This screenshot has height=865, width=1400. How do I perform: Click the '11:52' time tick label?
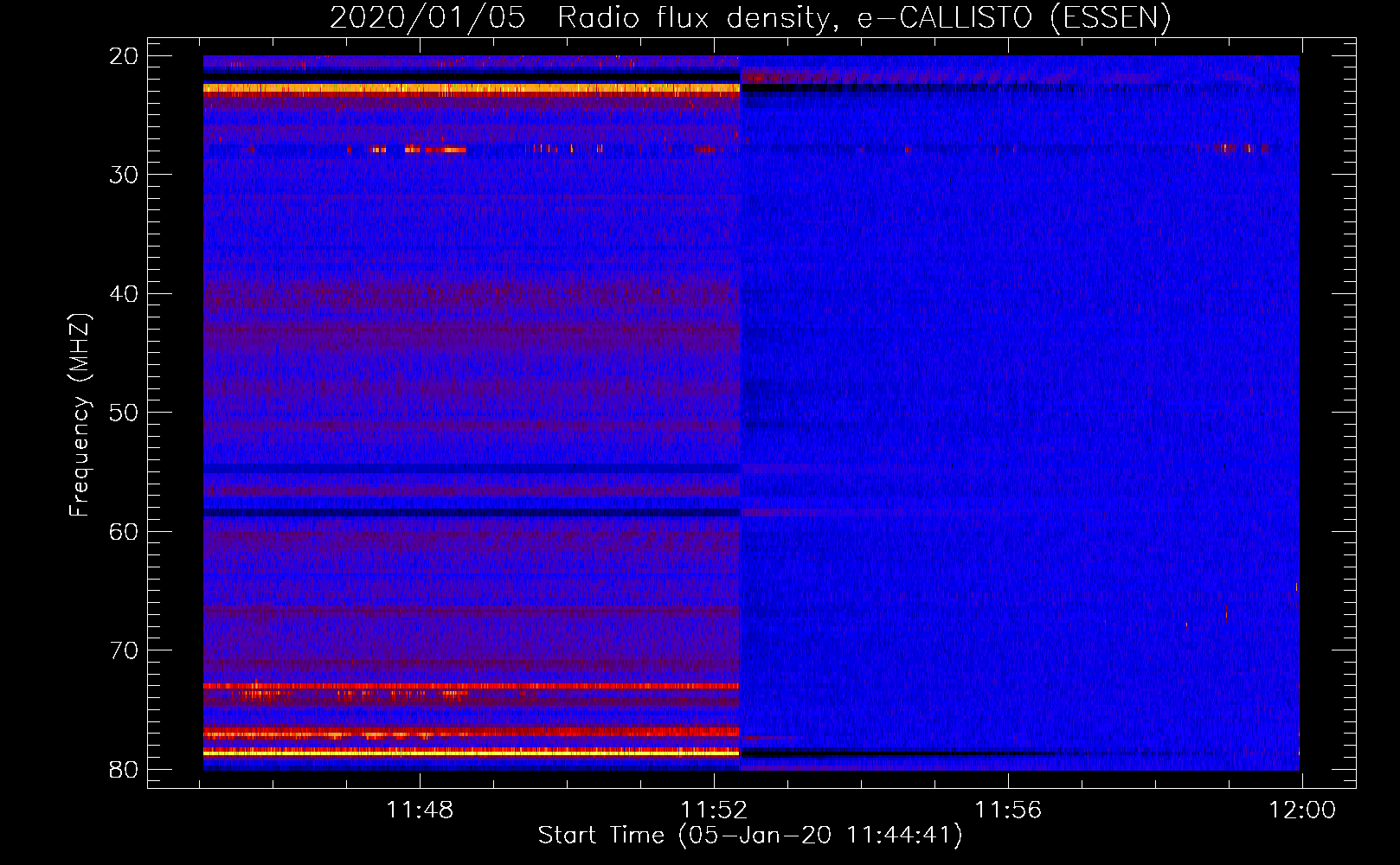pyautogui.click(x=714, y=811)
